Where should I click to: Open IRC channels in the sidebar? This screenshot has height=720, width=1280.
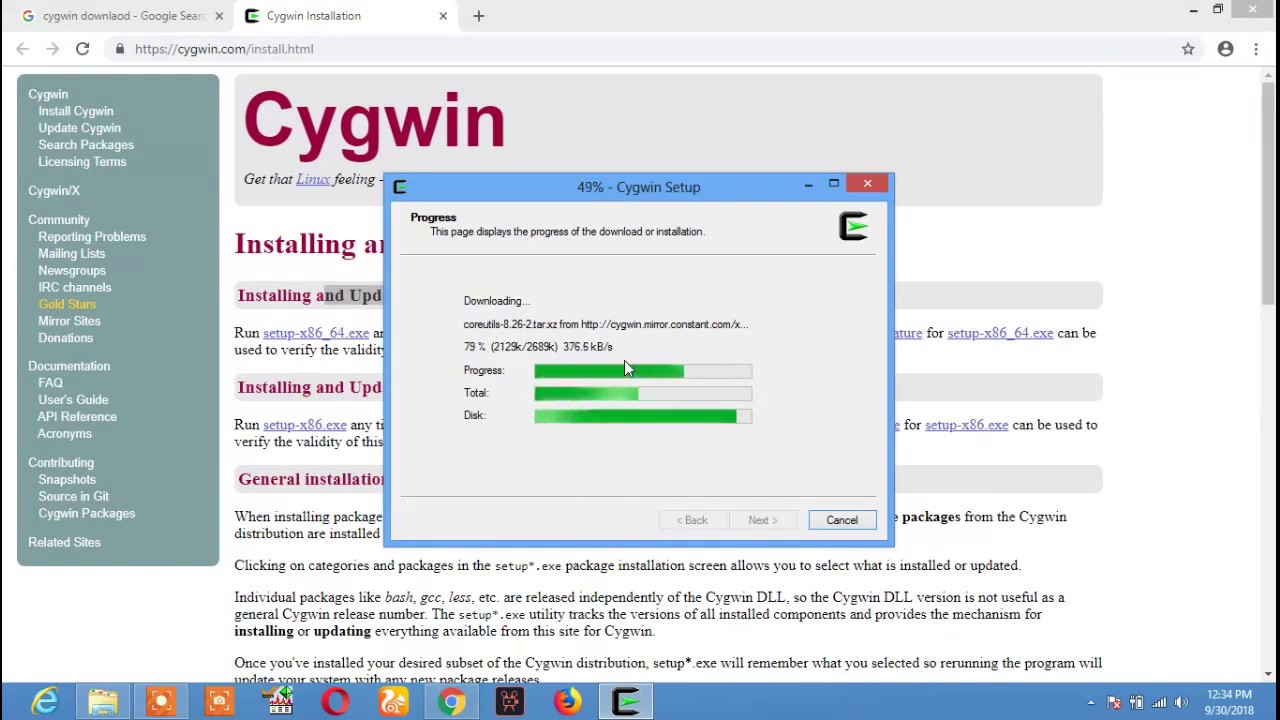pos(75,287)
